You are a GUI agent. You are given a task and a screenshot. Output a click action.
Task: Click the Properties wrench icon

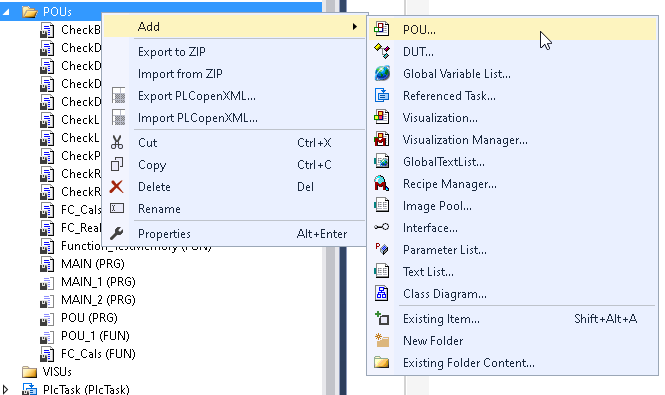click(x=117, y=233)
